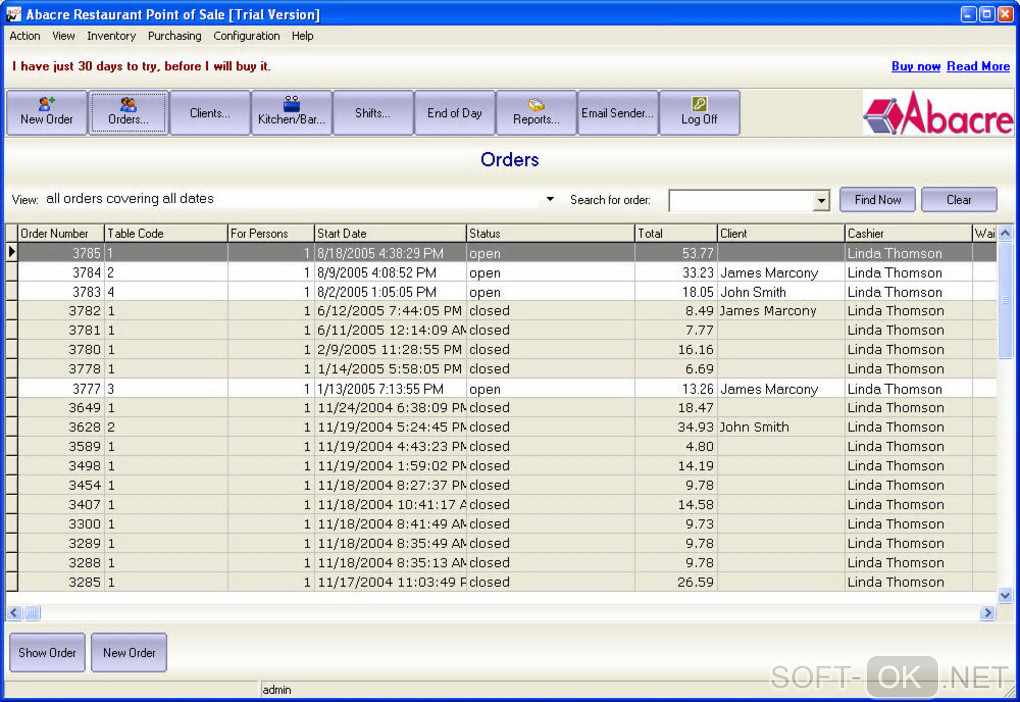This screenshot has height=702, width=1020.
Task: Click the total 6.69 cell
Action: coord(676,369)
